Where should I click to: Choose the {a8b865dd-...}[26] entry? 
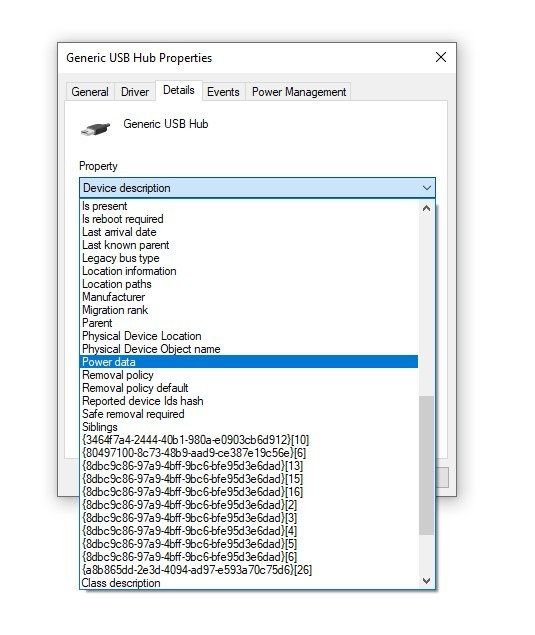pyautogui.click(x=249, y=570)
